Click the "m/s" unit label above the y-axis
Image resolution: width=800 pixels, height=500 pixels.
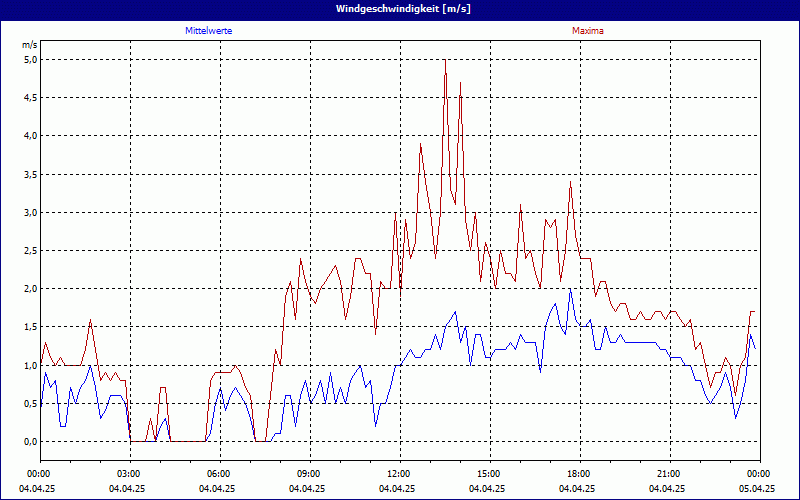coord(29,45)
